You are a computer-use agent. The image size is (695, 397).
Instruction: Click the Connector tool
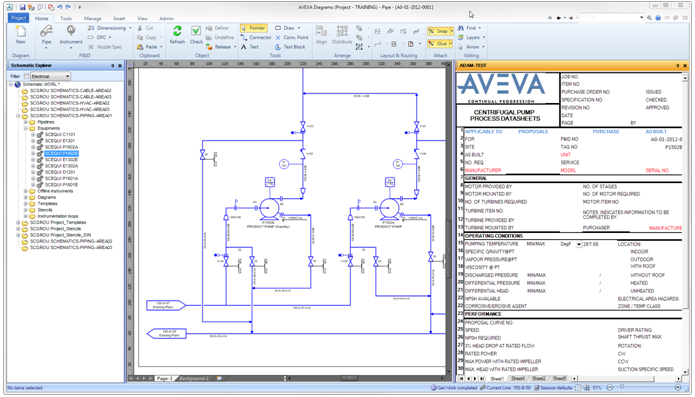point(256,37)
